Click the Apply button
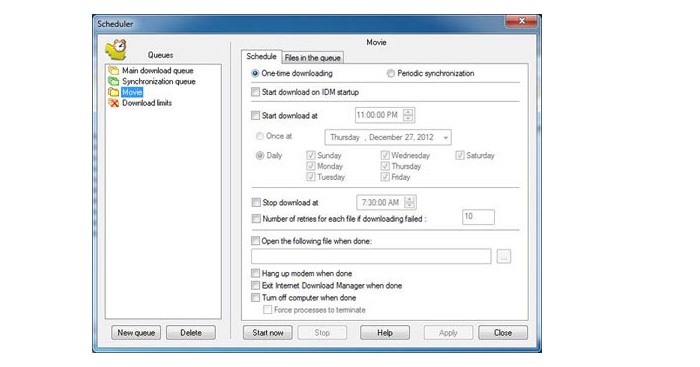The width and height of the screenshot is (700, 367). point(448,333)
